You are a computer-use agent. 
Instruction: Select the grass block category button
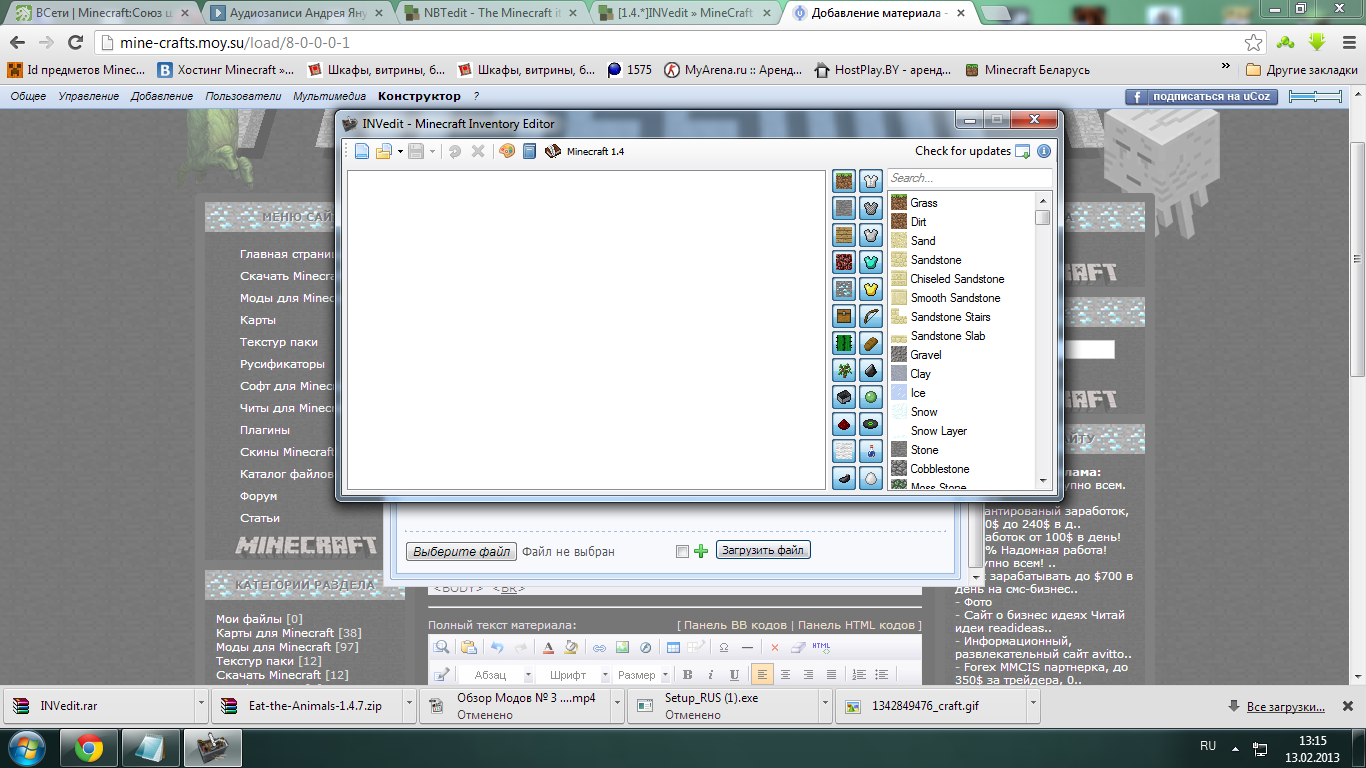point(844,181)
